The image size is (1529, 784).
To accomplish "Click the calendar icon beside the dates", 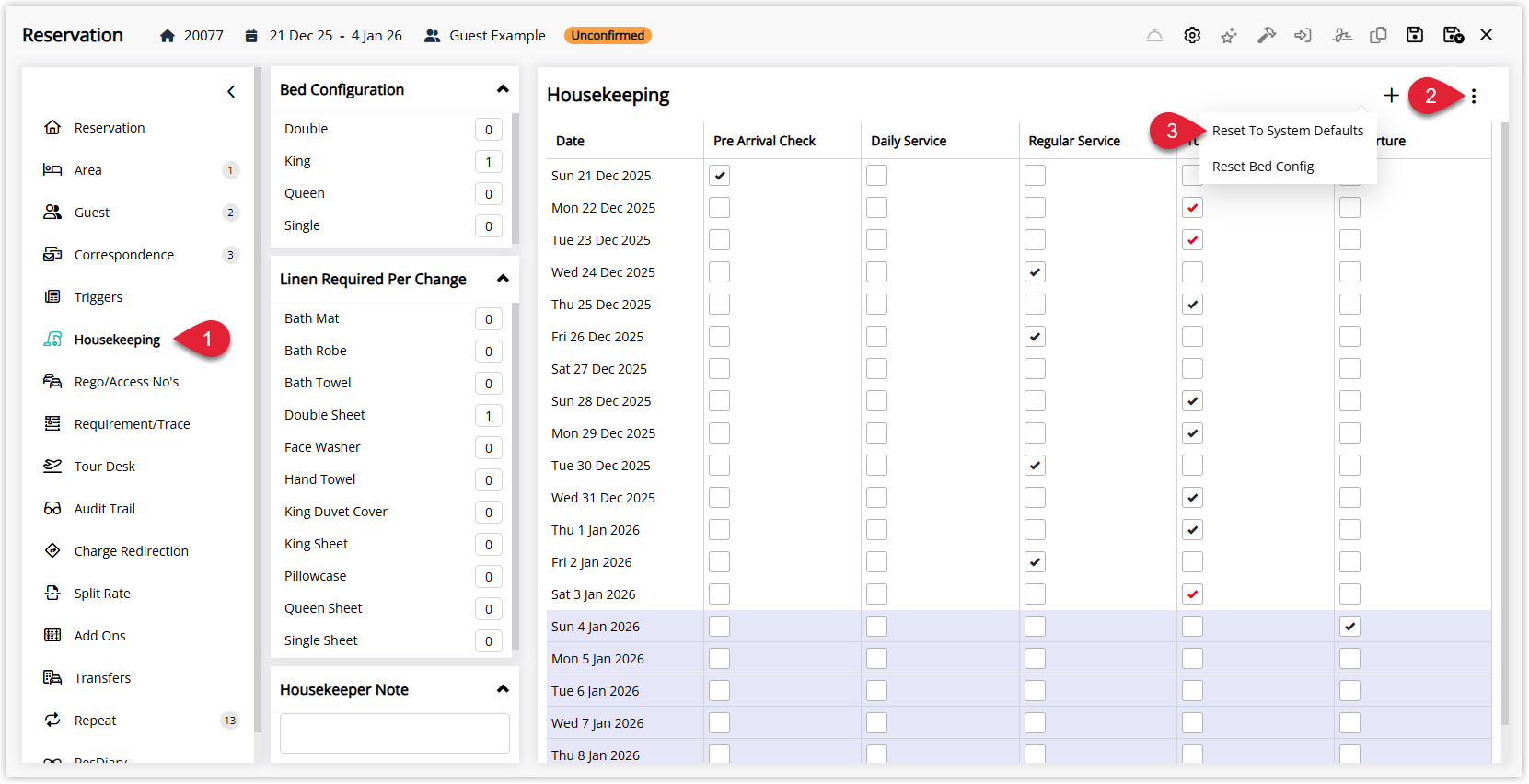I will (251, 36).
